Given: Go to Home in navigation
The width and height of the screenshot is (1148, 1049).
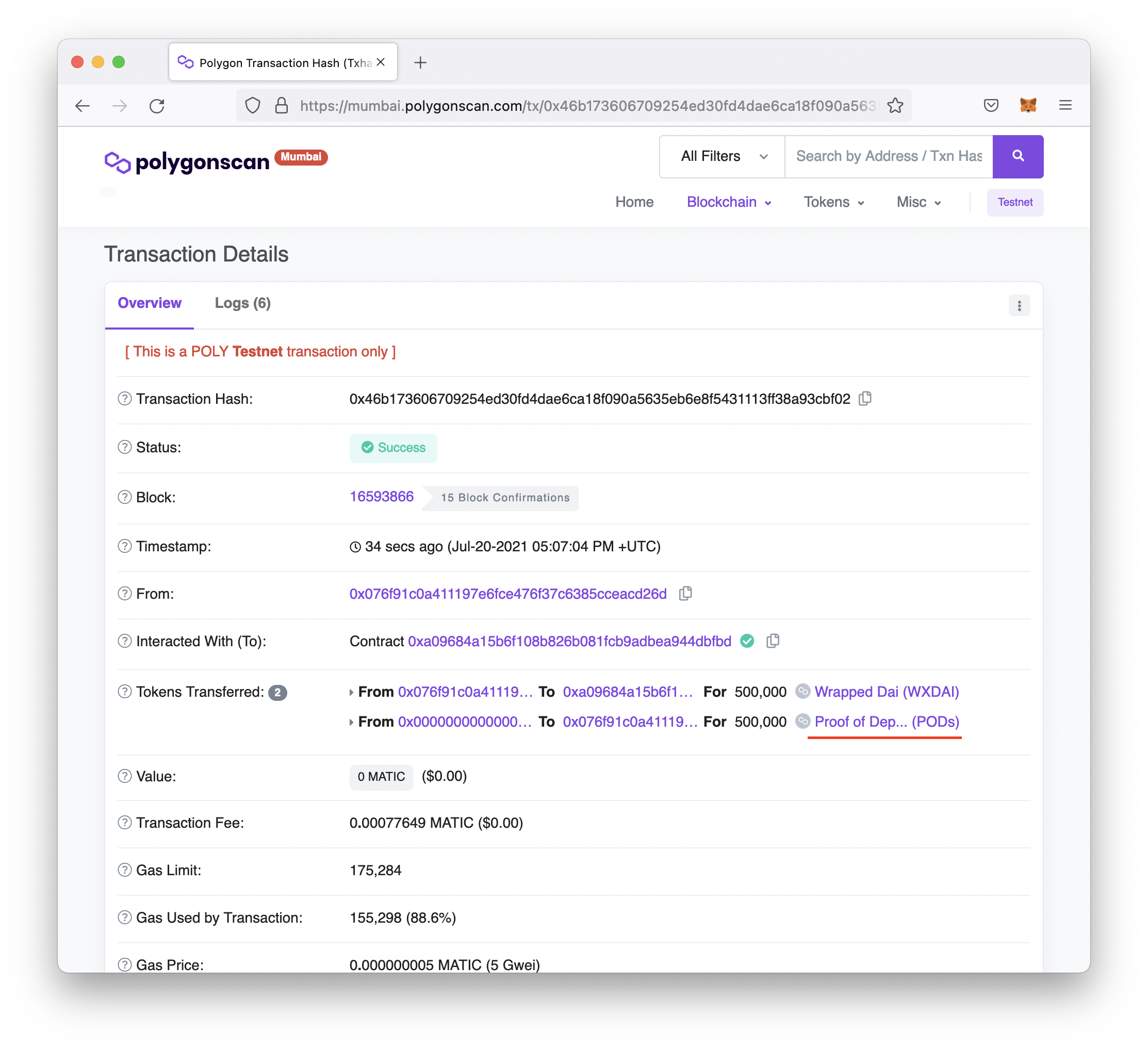Looking at the screenshot, I should pos(634,202).
